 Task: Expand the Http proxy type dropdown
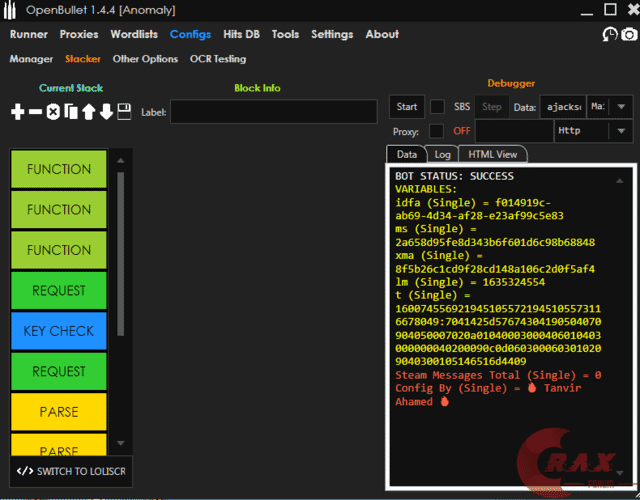(x=620, y=131)
